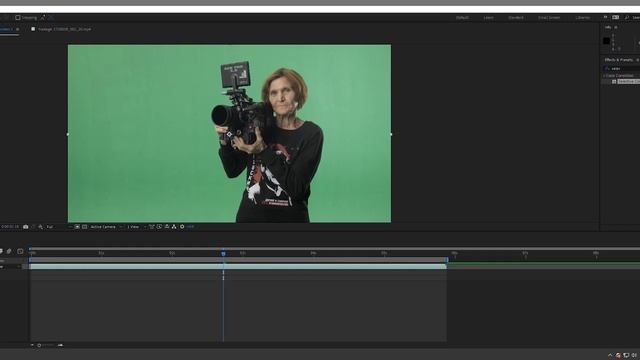Select the highlighted Selective Color effect
Viewport: 640px width, 360px height.
pyautogui.click(x=629, y=82)
